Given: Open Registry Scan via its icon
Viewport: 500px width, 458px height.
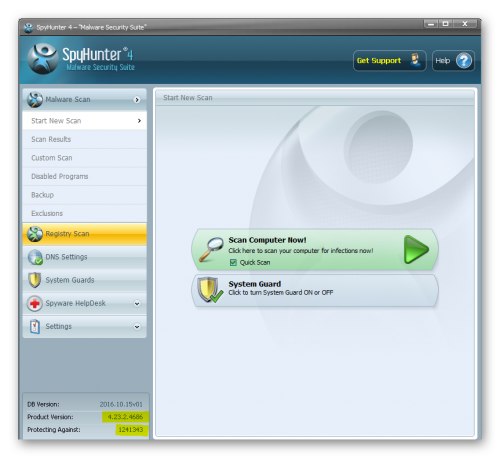Looking at the screenshot, I should (x=35, y=234).
